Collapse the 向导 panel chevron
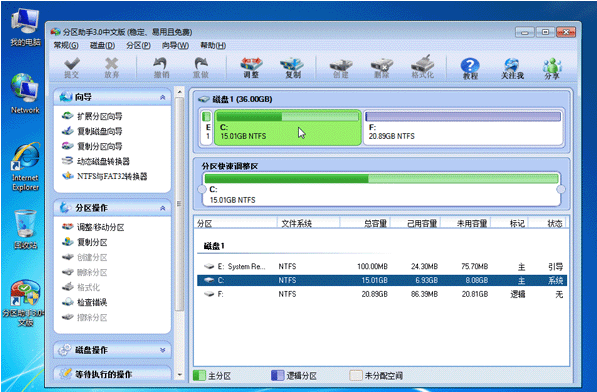The height and width of the screenshot is (392, 597). pyautogui.click(x=163, y=97)
